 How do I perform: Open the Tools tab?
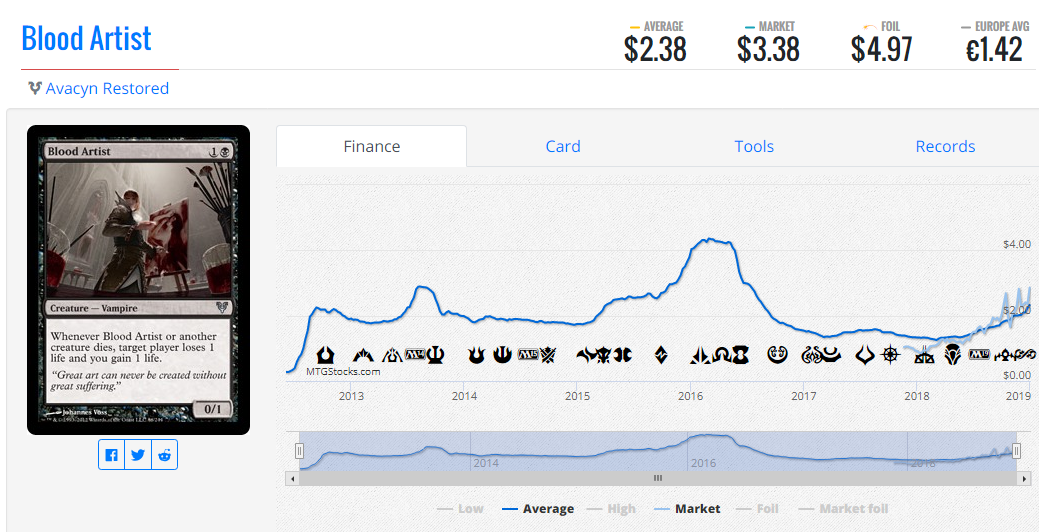[x=754, y=146]
